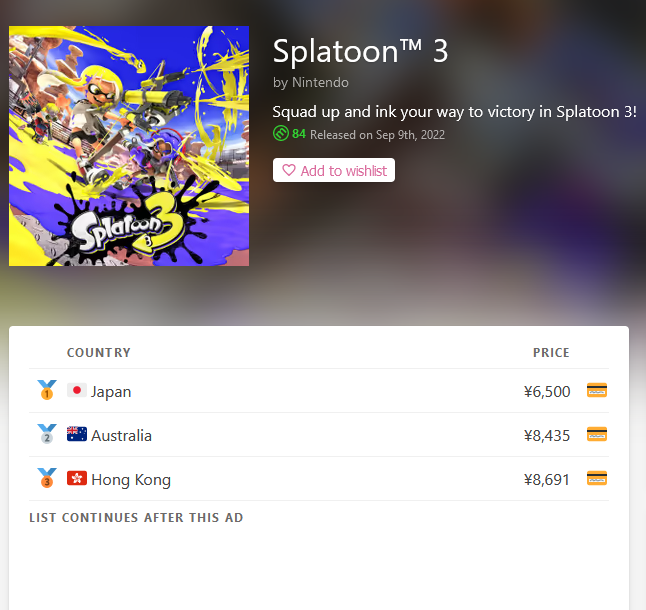Click the credit card icon in Australia row
Viewport: 646px width, 610px height.
click(597, 434)
